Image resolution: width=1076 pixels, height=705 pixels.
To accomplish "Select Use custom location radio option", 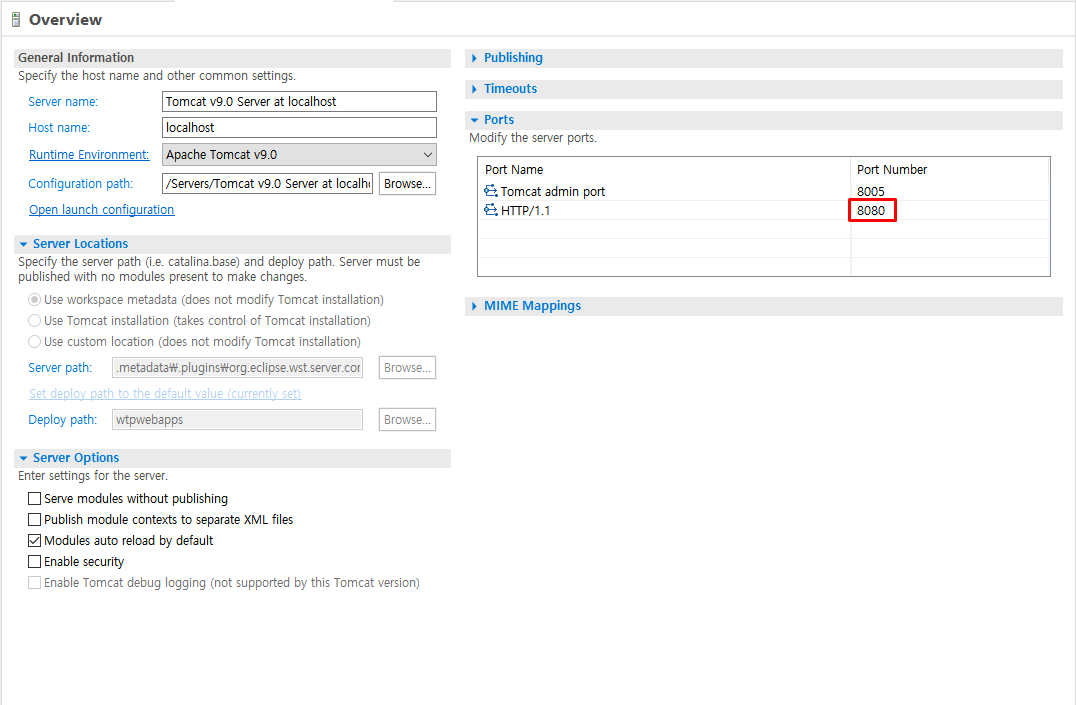I will coord(34,341).
